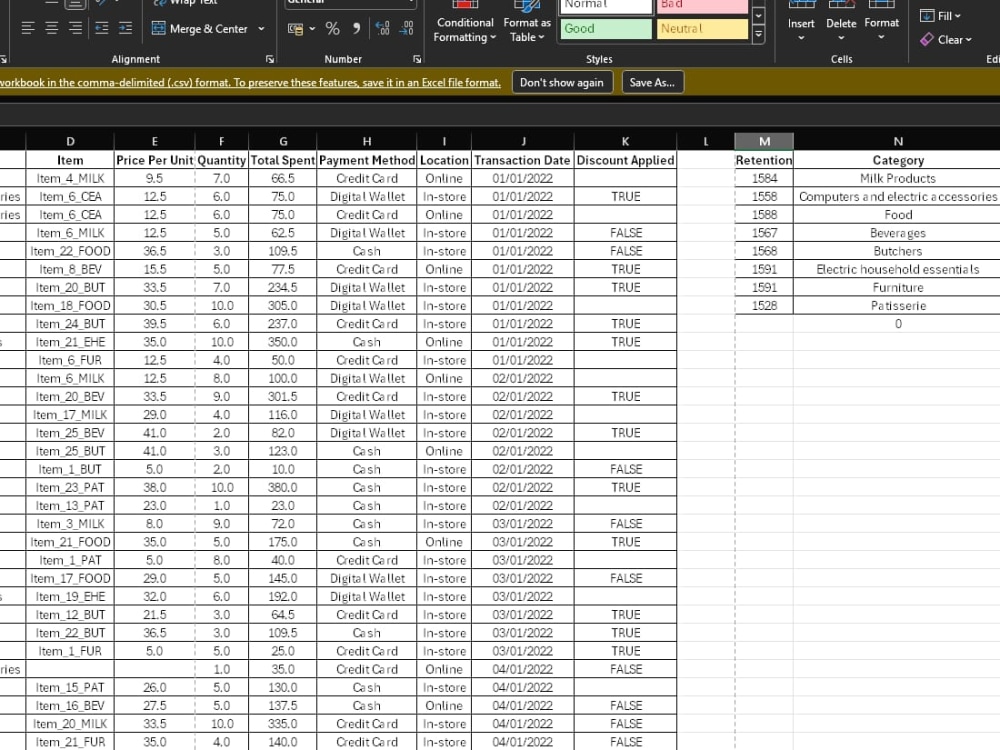
Task: Apply Neutral cell style
Action: pos(702,29)
